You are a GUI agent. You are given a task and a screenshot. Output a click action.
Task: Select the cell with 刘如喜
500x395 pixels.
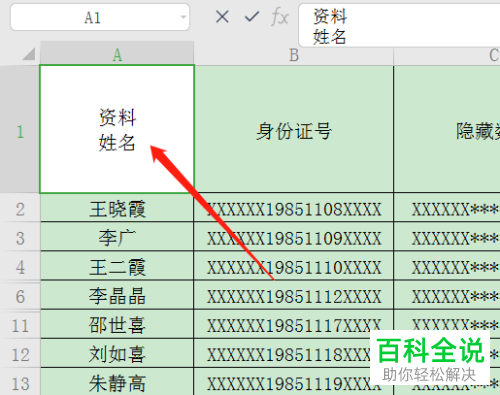(117, 353)
